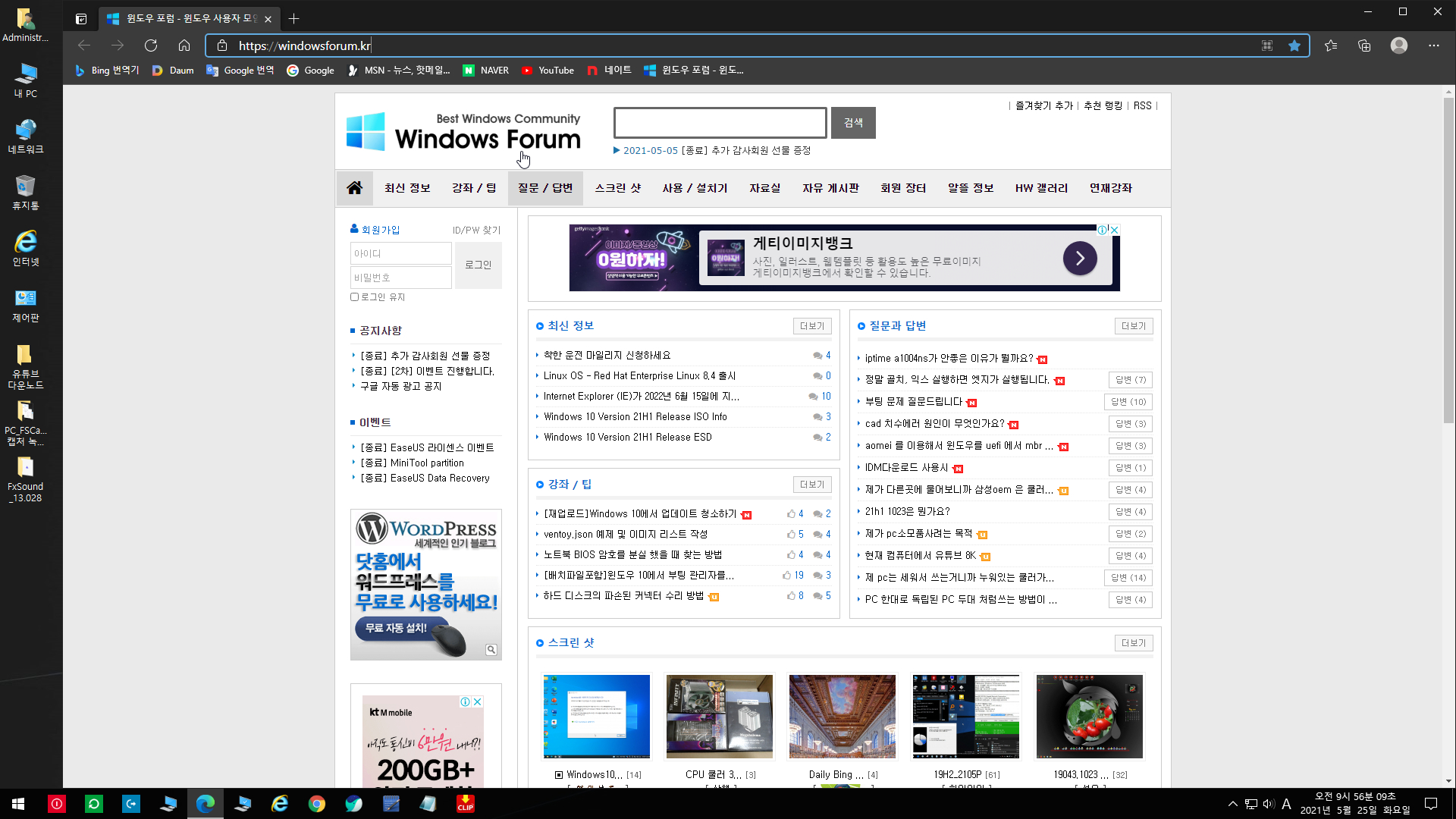Open the 19H2_2105P screenshot thumbnail

pos(966,716)
